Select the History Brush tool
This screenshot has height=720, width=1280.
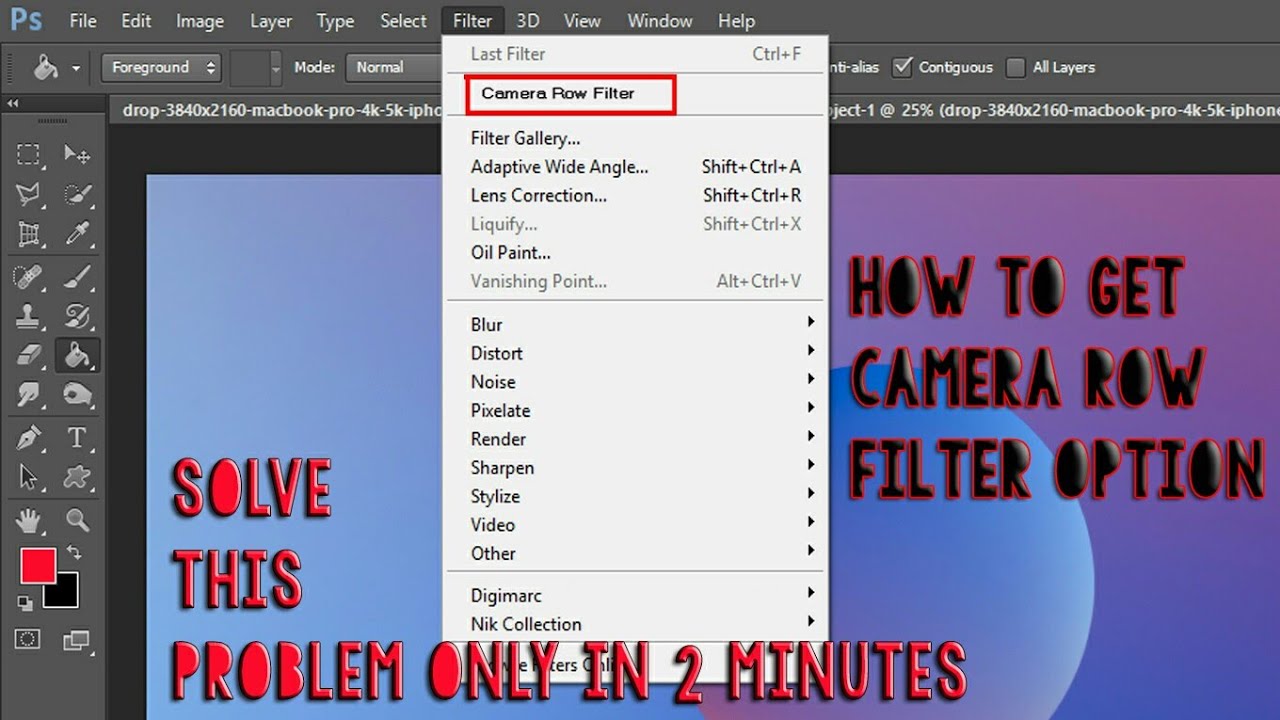pyautogui.click(x=77, y=316)
